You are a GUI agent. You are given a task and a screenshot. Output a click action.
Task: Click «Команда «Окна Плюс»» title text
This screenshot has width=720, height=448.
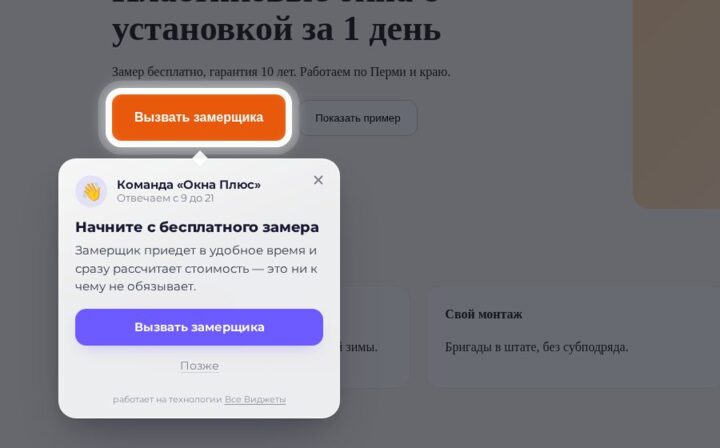[x=189, y=185]
